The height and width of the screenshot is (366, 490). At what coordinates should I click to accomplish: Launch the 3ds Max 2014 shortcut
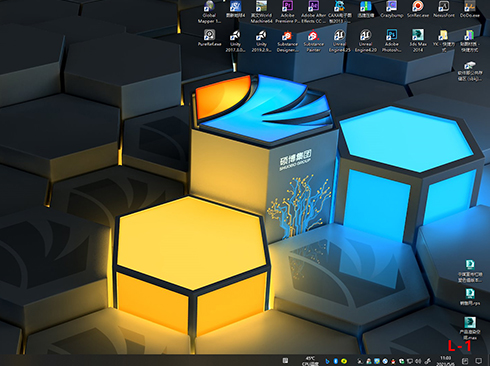pos(418,41)
